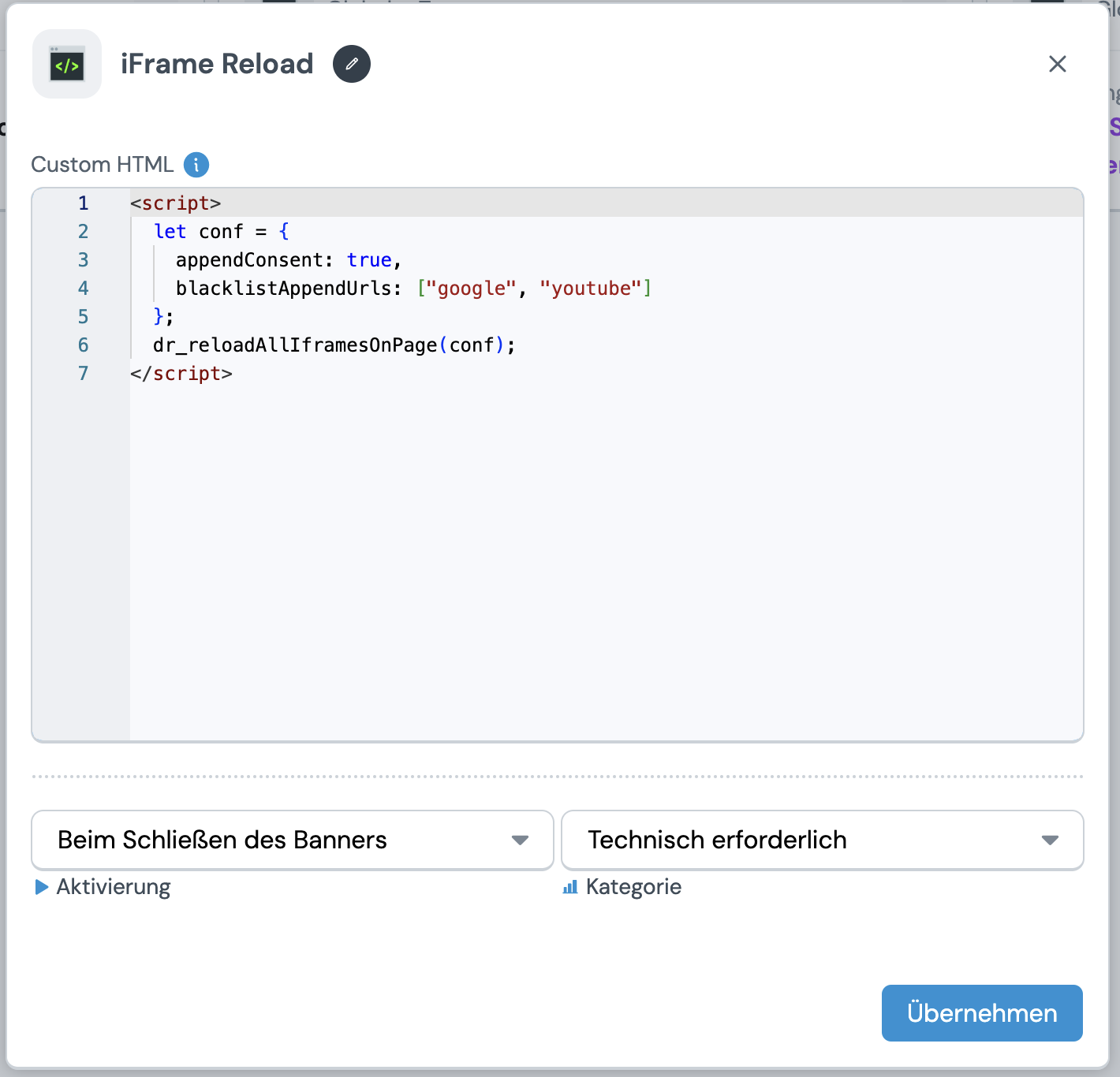
Task: Click the Kategorie label text
Action: click(633, 887)
